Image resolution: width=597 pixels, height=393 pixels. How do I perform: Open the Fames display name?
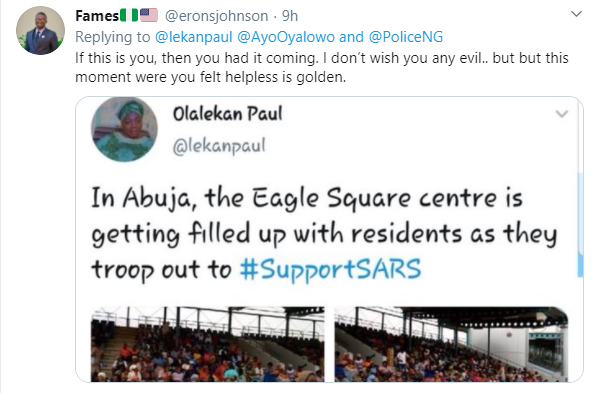97,16
